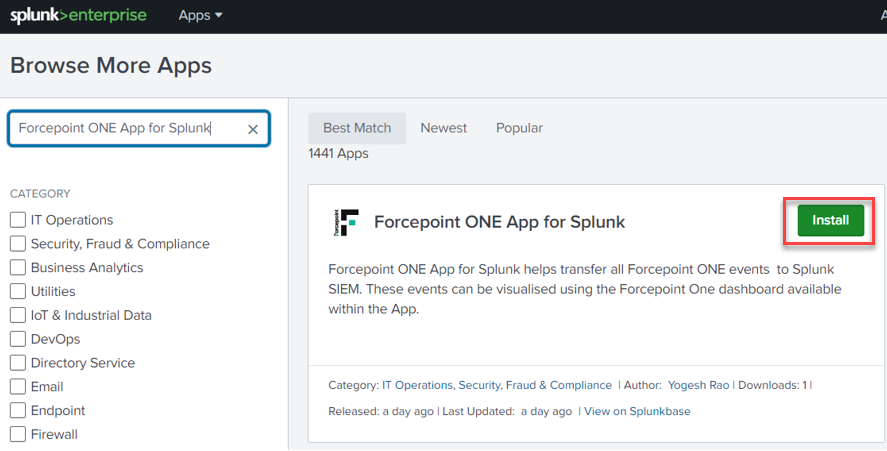Install the Forcepoint ONE App

830,221
